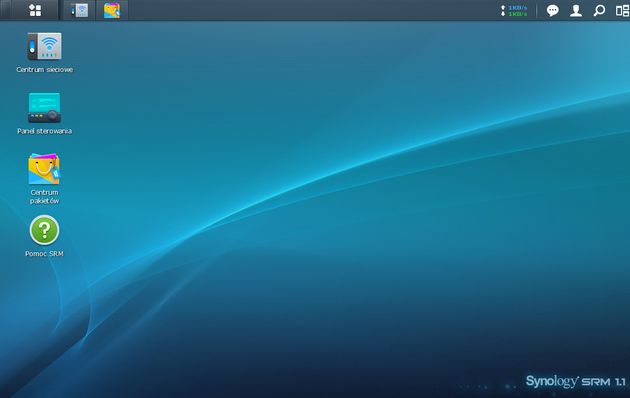The image size is (630, 398).
Task: Switch to Package Center in the taskbar
Action: (x=112, y=10)
